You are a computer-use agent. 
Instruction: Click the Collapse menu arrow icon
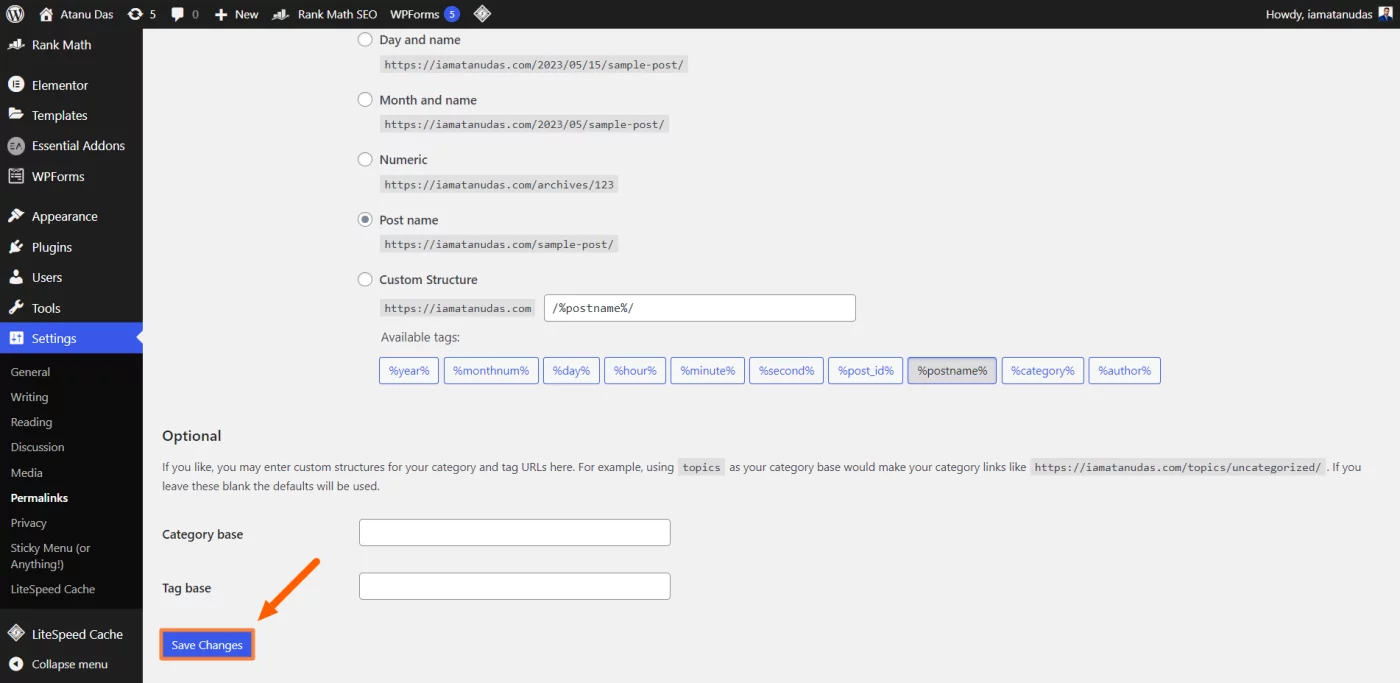click(16, 664)
